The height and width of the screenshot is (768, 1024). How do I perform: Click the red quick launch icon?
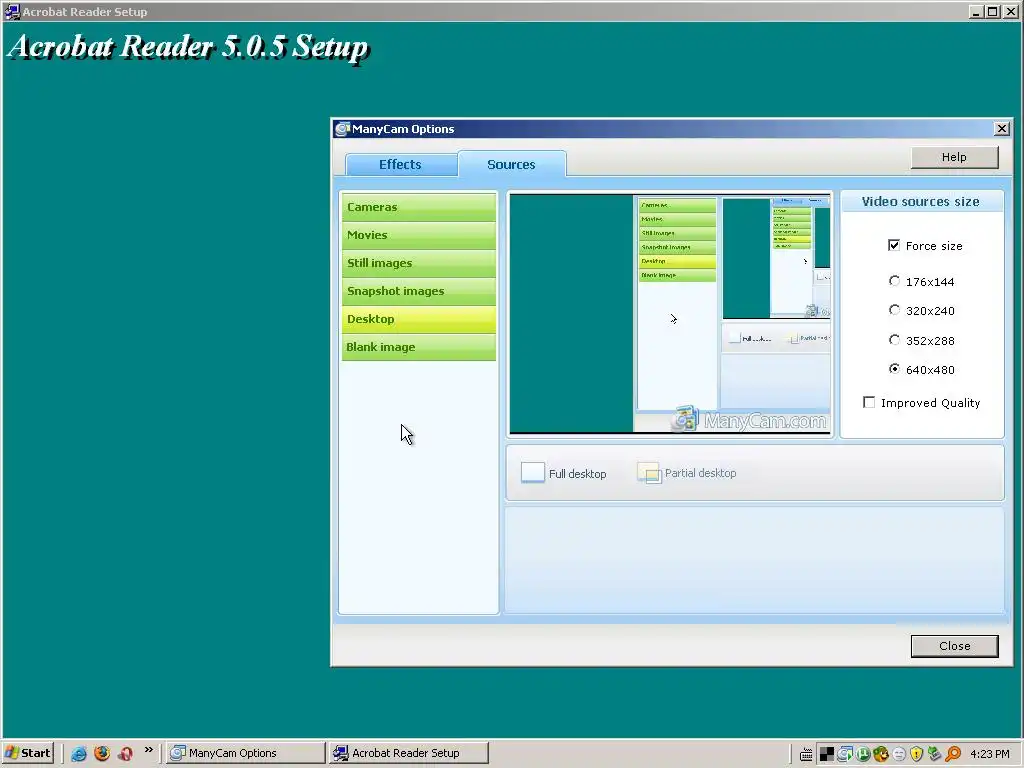(126, 753)
